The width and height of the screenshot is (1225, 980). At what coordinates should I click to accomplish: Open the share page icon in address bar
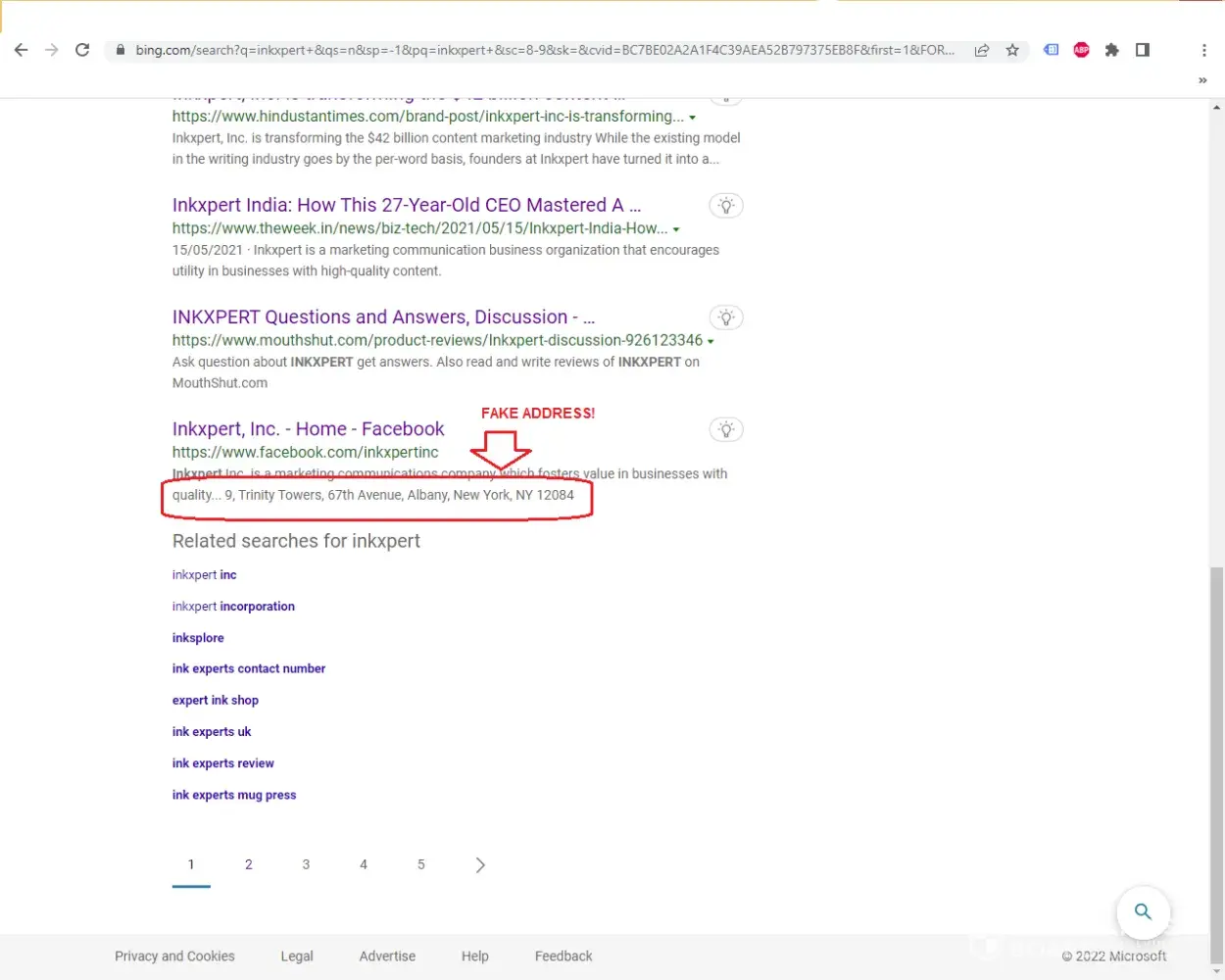[981, 50]
